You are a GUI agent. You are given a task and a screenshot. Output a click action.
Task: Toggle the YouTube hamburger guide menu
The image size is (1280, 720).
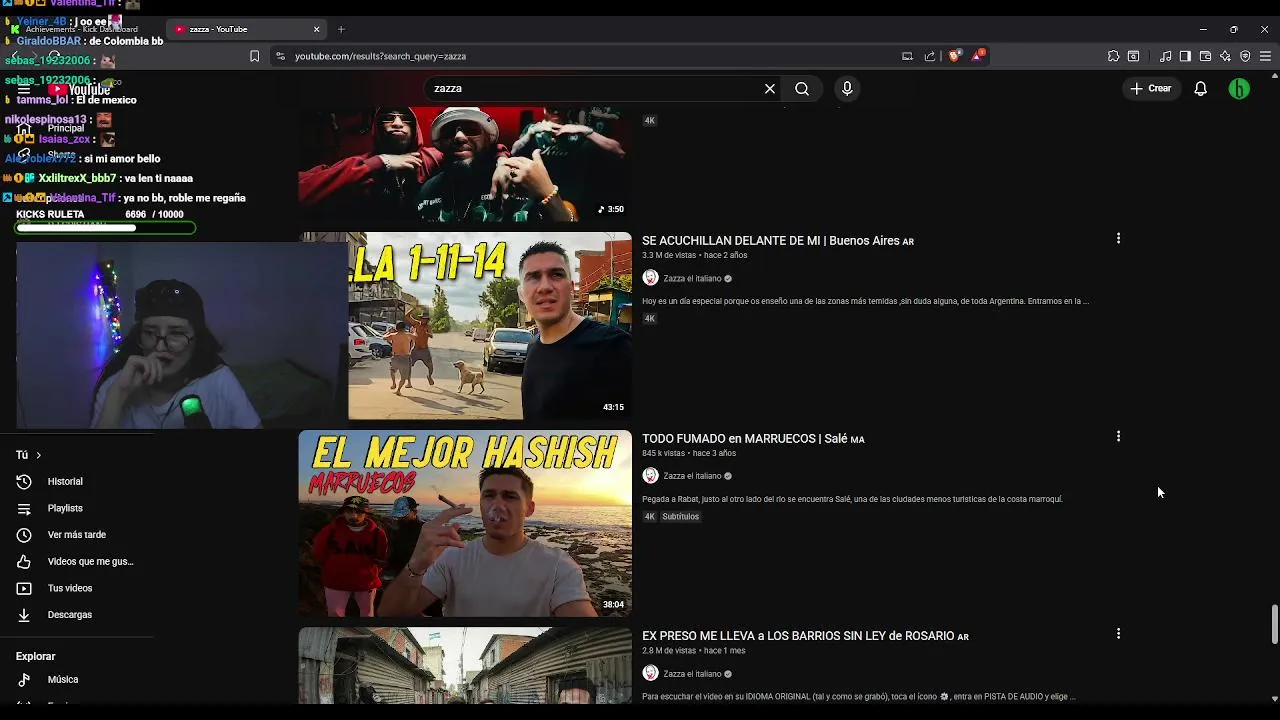(24, 90)
